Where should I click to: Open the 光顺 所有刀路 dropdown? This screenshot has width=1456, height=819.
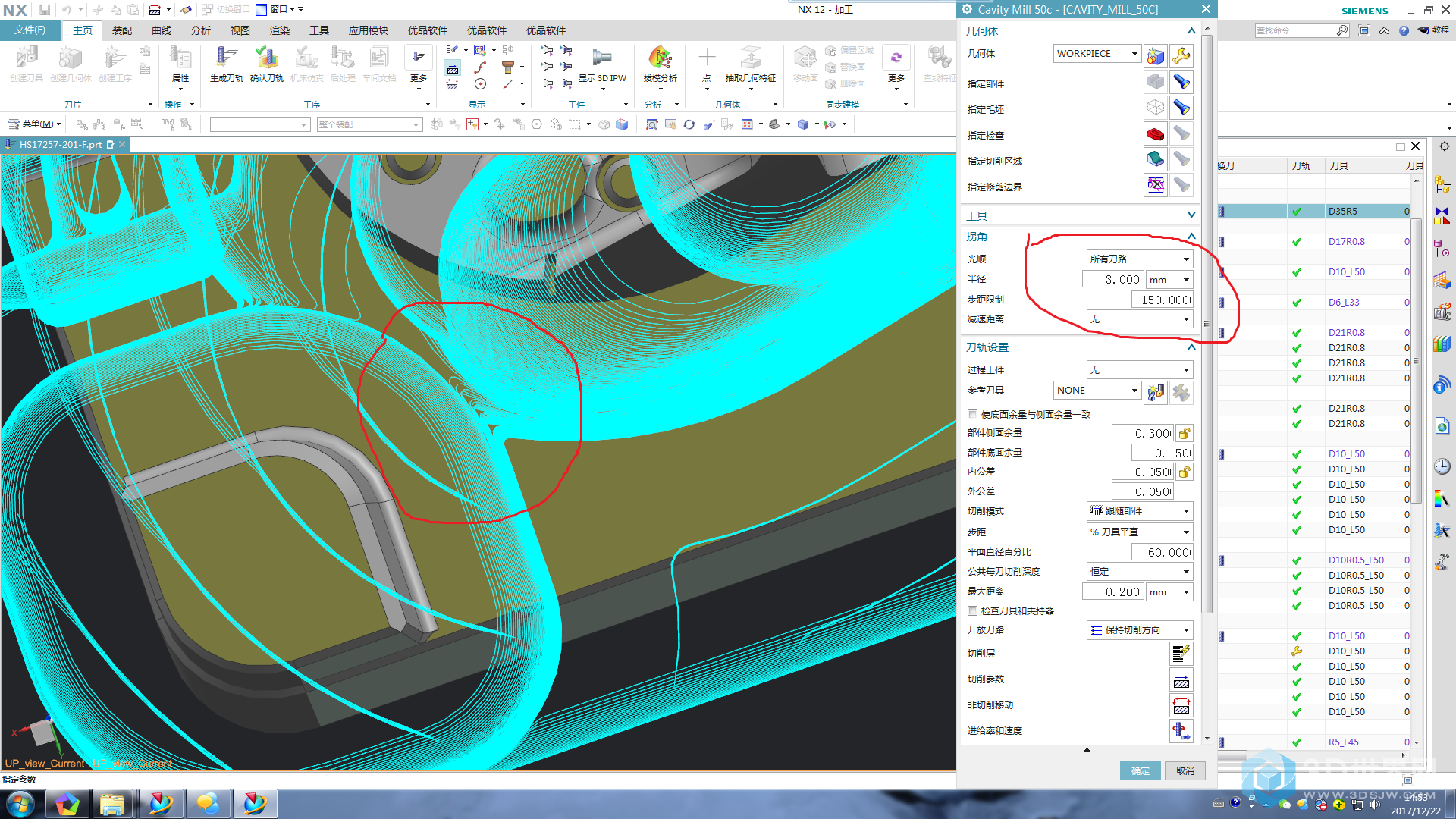1140,259
